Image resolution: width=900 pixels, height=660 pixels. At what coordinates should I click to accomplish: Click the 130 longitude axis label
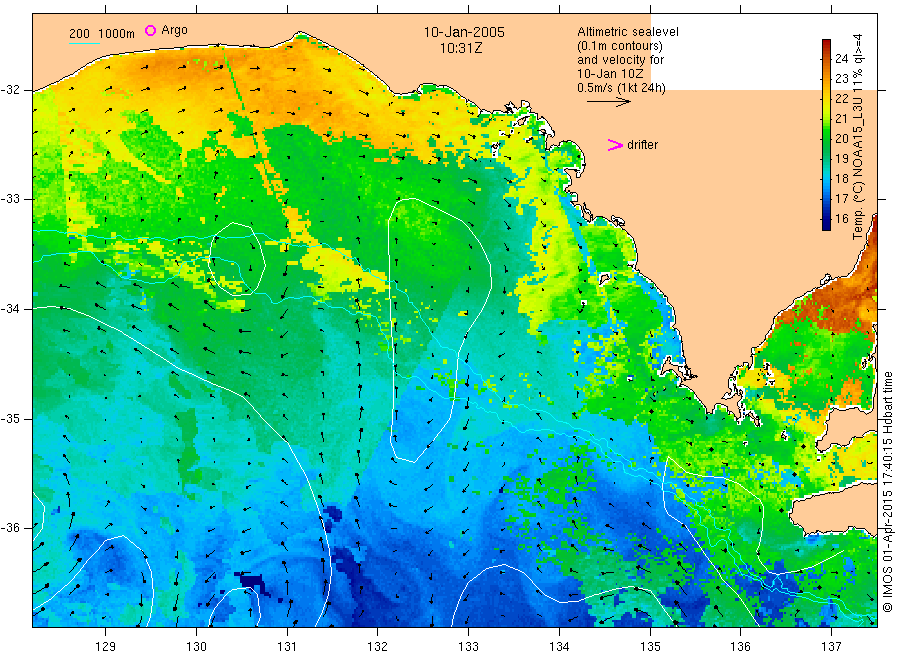(x=196, y=647)
